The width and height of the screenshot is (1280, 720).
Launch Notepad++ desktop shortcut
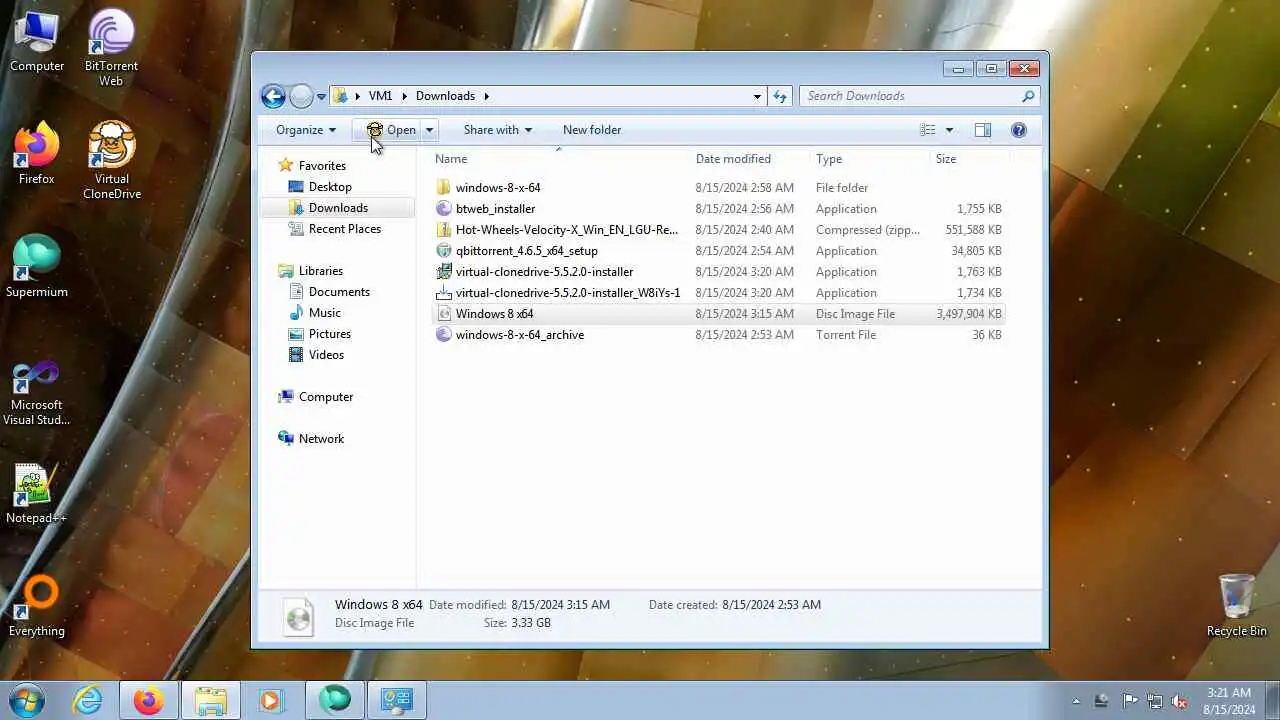pos(37,494)
